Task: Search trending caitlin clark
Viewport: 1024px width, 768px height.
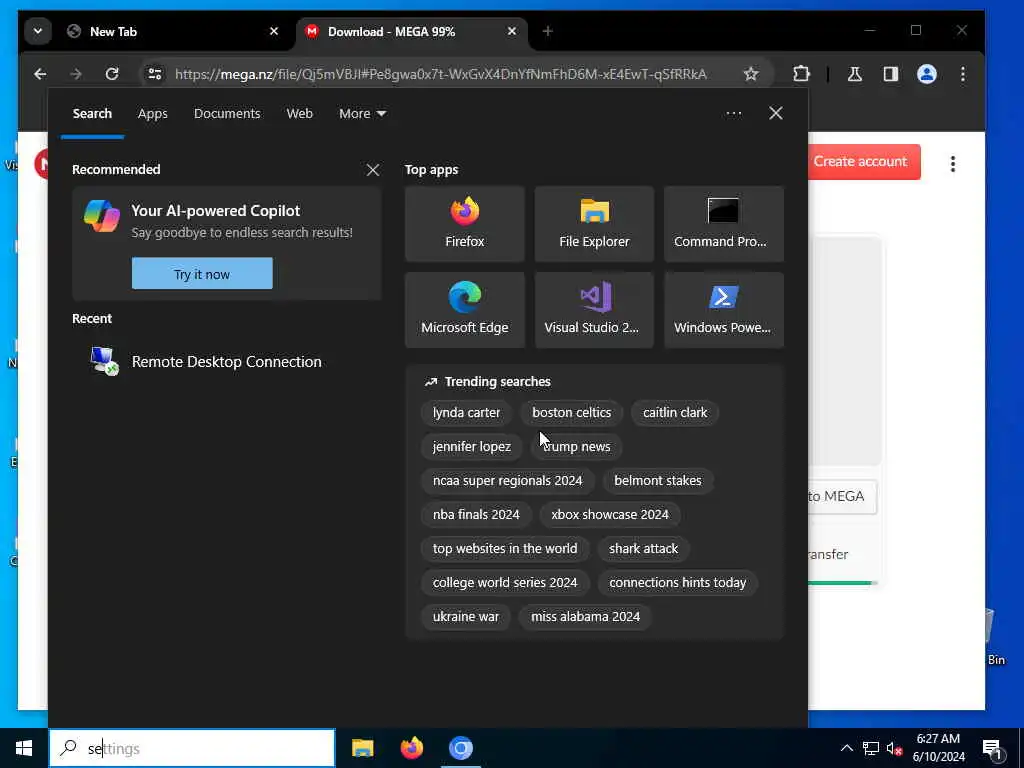Action: pos(675,413)
